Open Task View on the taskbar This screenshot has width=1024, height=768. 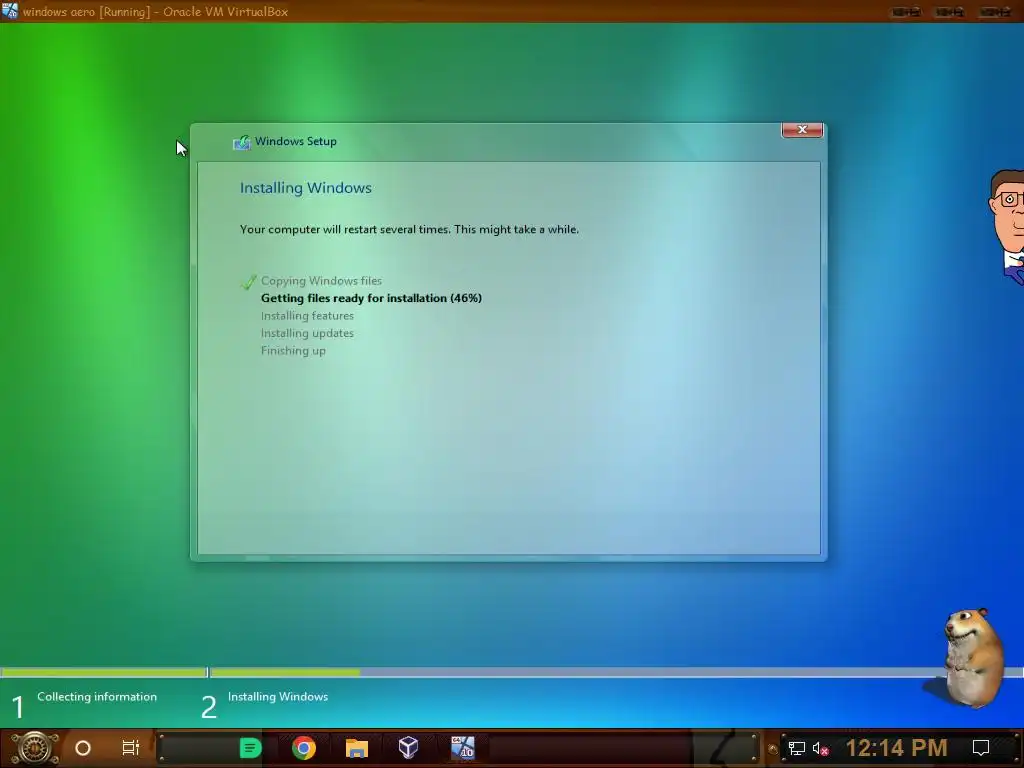tap(131, 748)
